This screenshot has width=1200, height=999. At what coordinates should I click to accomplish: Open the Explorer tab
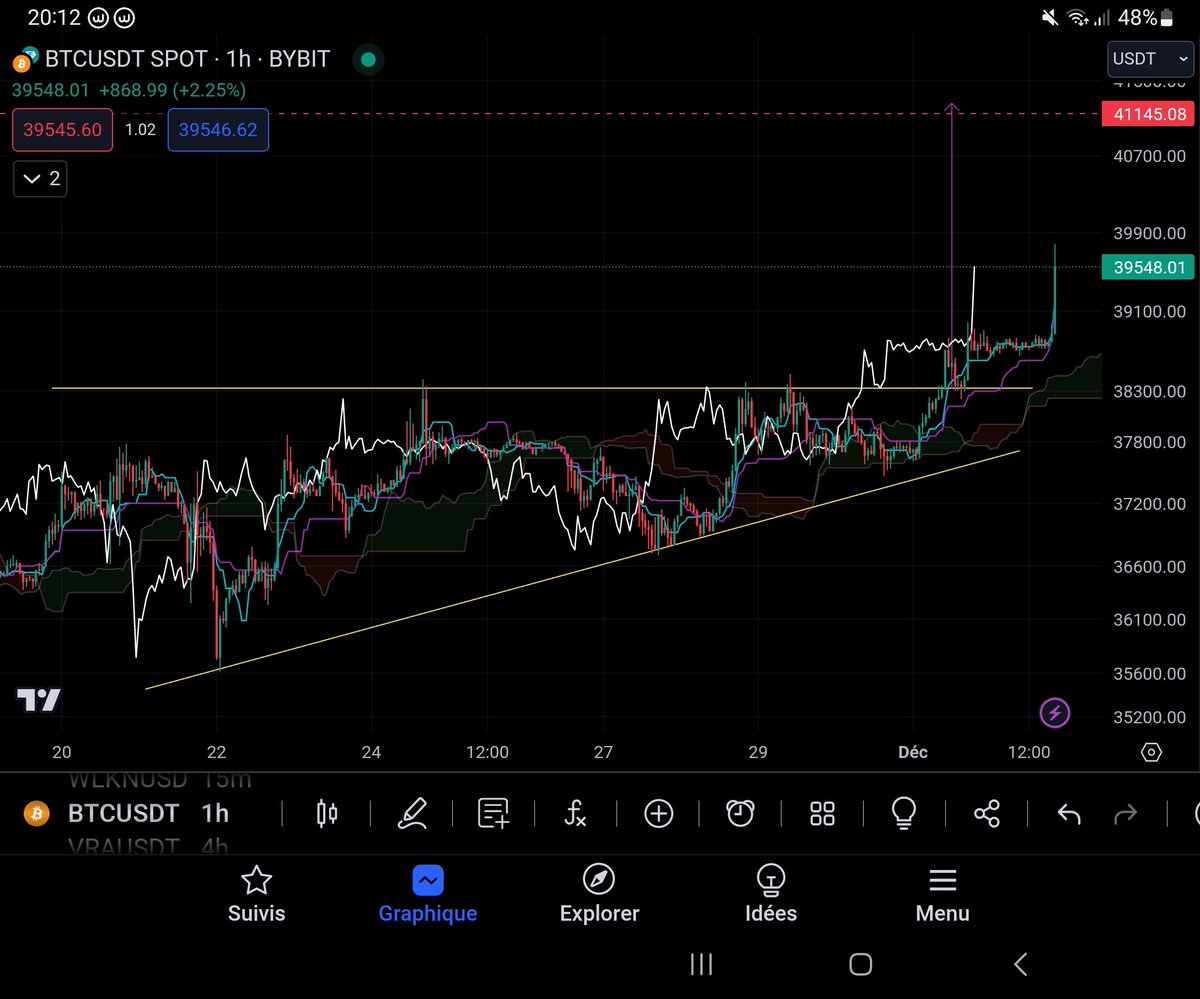pos(599,895)
